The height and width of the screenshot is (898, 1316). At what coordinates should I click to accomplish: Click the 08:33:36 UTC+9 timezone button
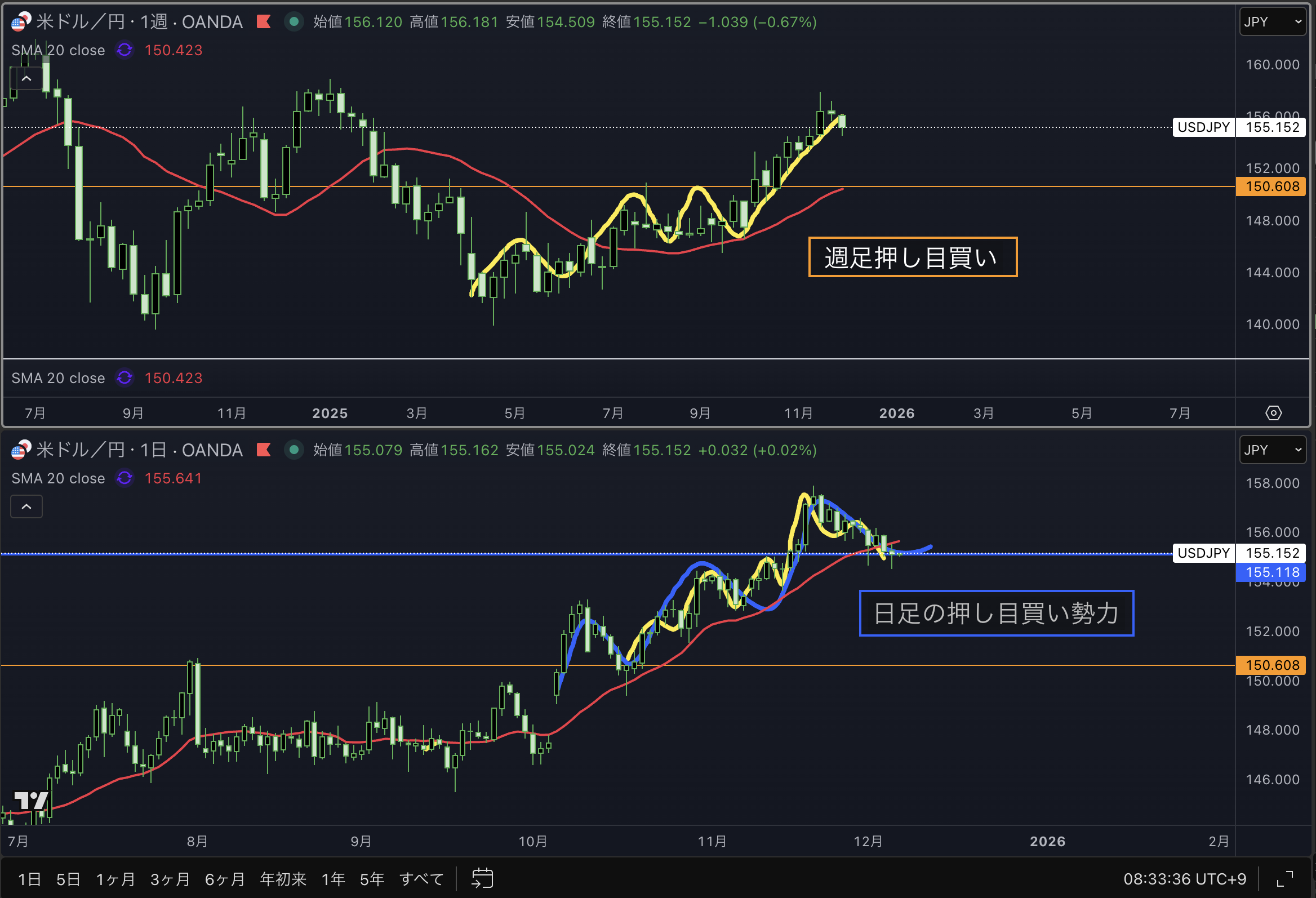pyautogui.click(x=1185, y=879)
